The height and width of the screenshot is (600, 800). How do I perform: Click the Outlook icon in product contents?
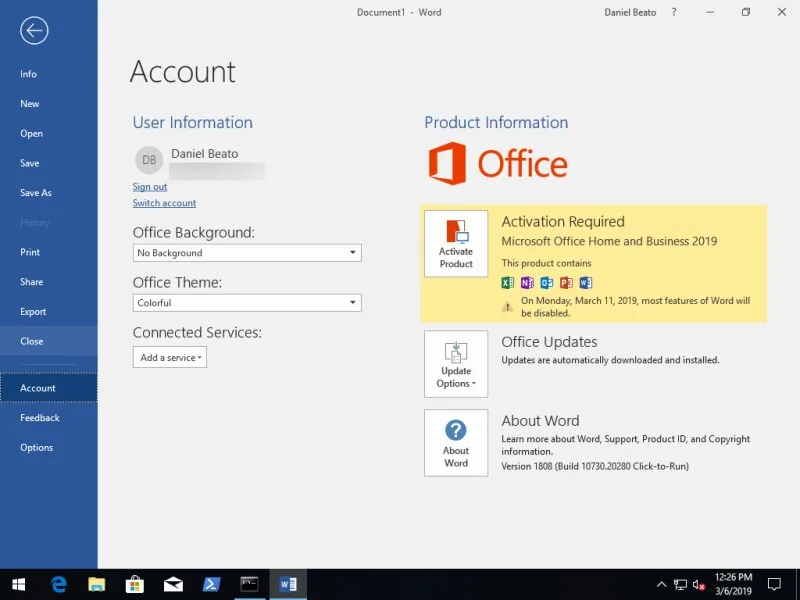[546, 282]
